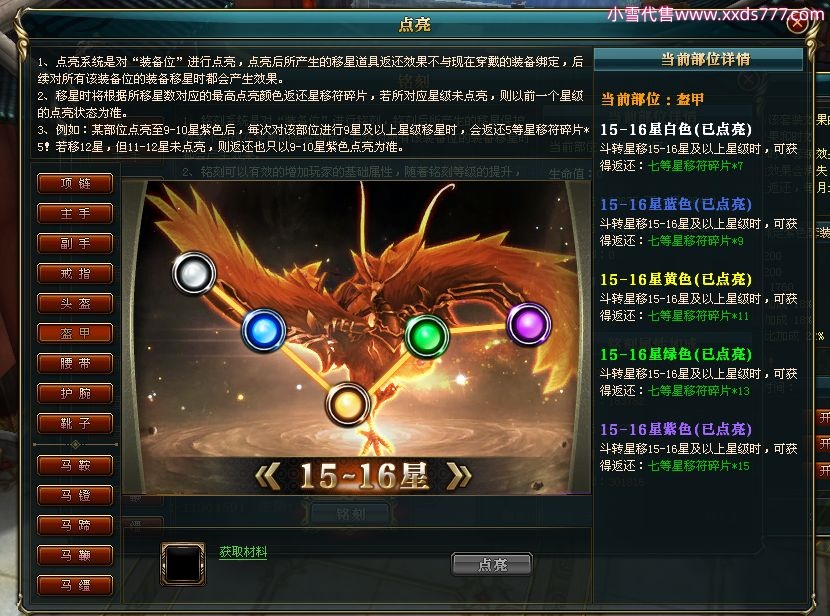The image size is (830, 616).
Task: Switch to 副手 equipment slot
Action: (x=75, y=243)
